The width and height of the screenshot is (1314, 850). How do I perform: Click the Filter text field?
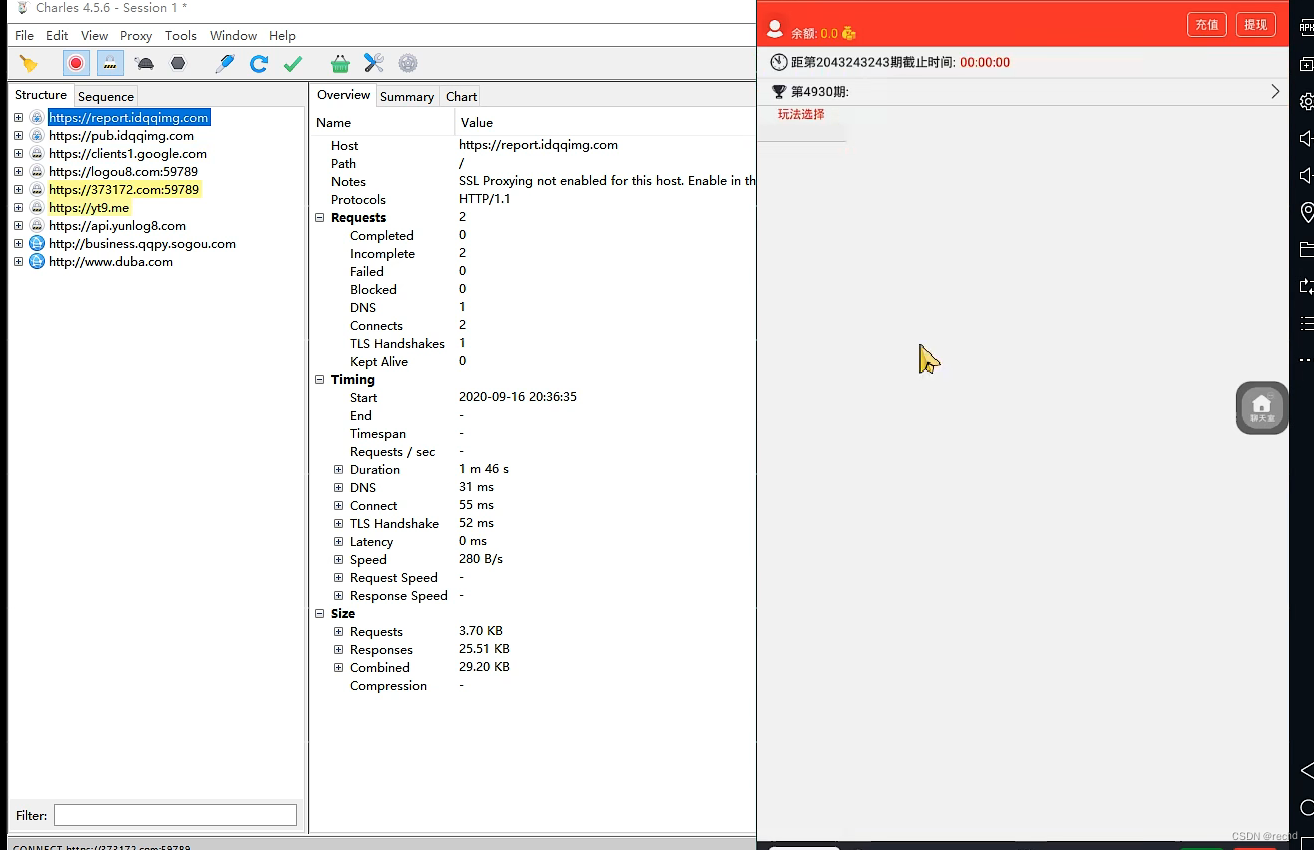(175, 815)
